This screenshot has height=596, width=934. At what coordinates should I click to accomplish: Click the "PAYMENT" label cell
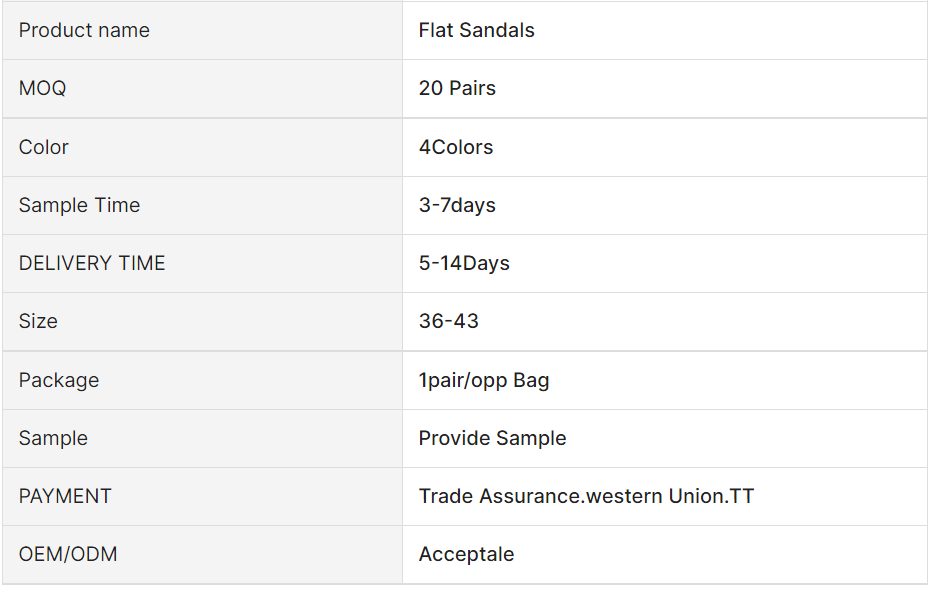[x=65, y=496]
